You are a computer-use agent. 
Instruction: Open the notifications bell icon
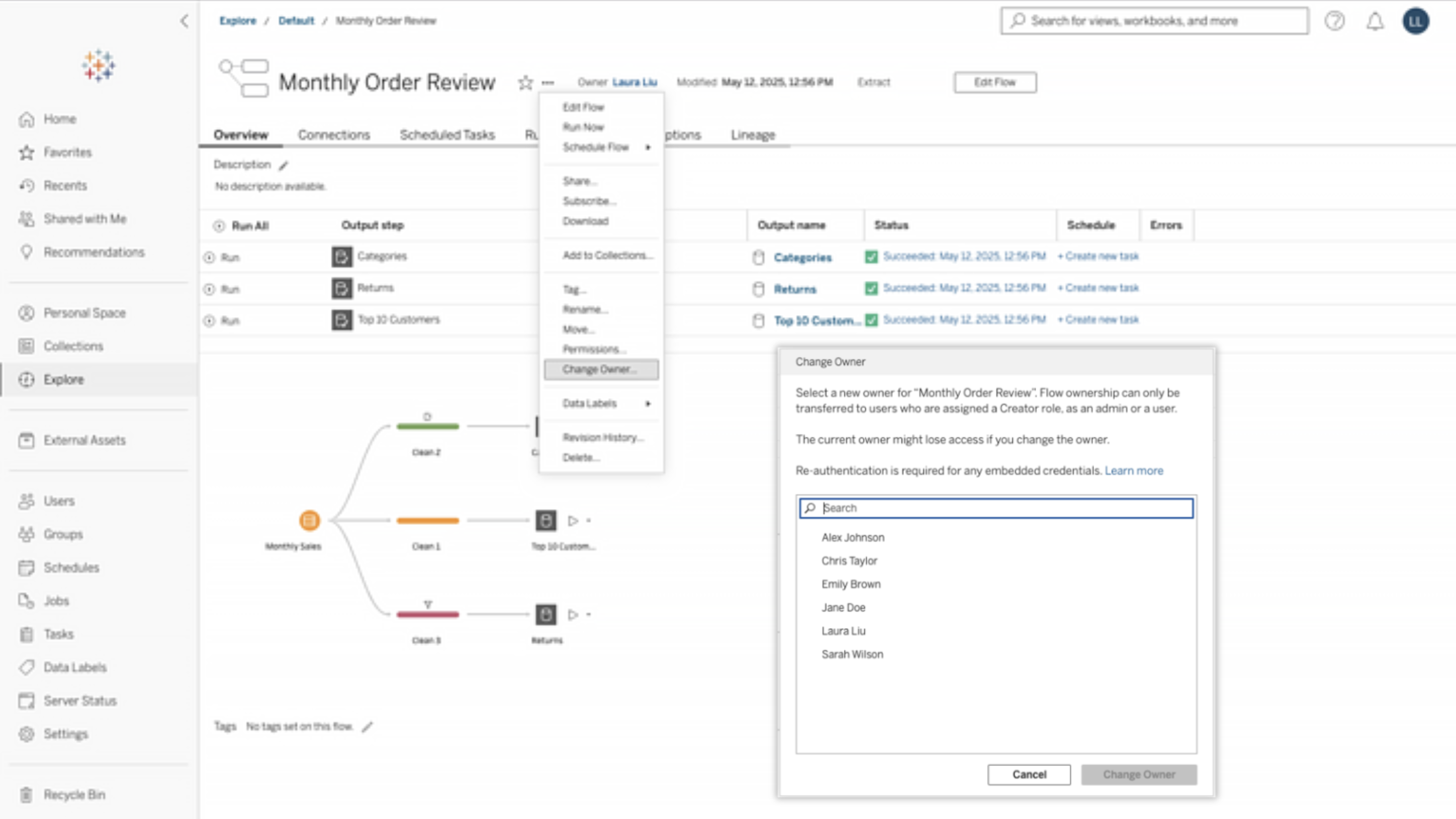(x=1375, y=21)
